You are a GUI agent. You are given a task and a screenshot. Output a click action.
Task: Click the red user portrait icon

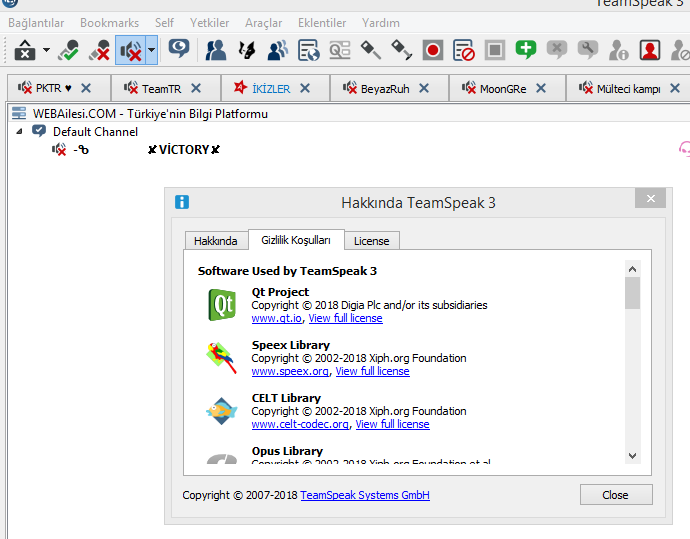click(650, 50)
